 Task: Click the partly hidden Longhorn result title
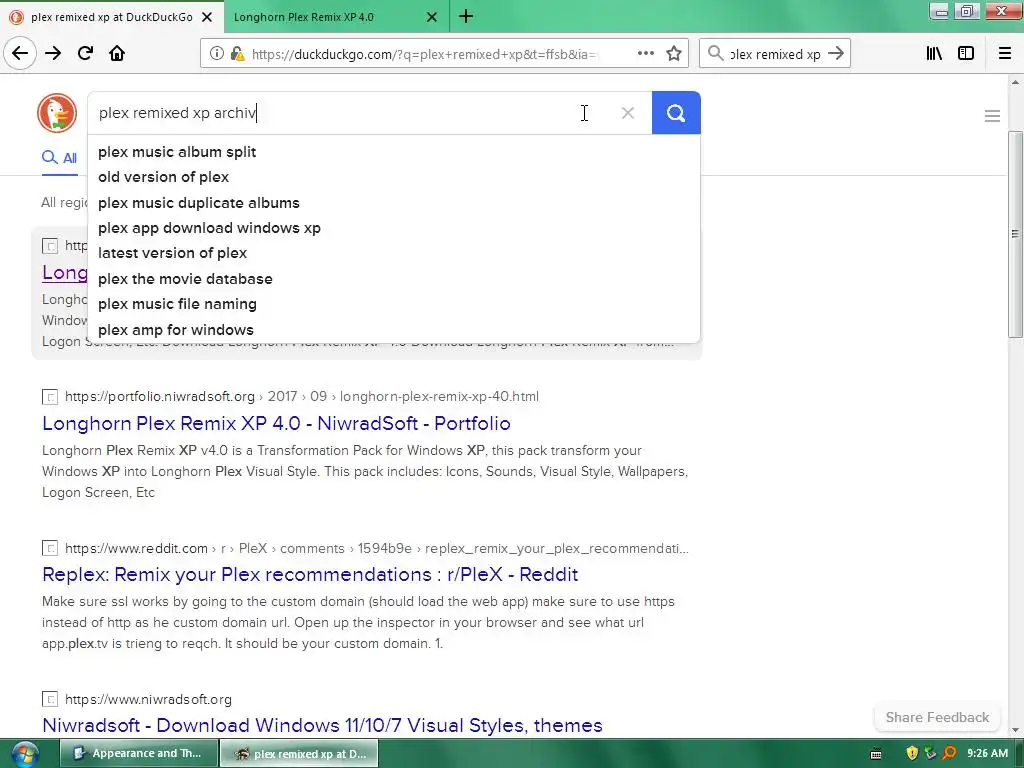65,272
